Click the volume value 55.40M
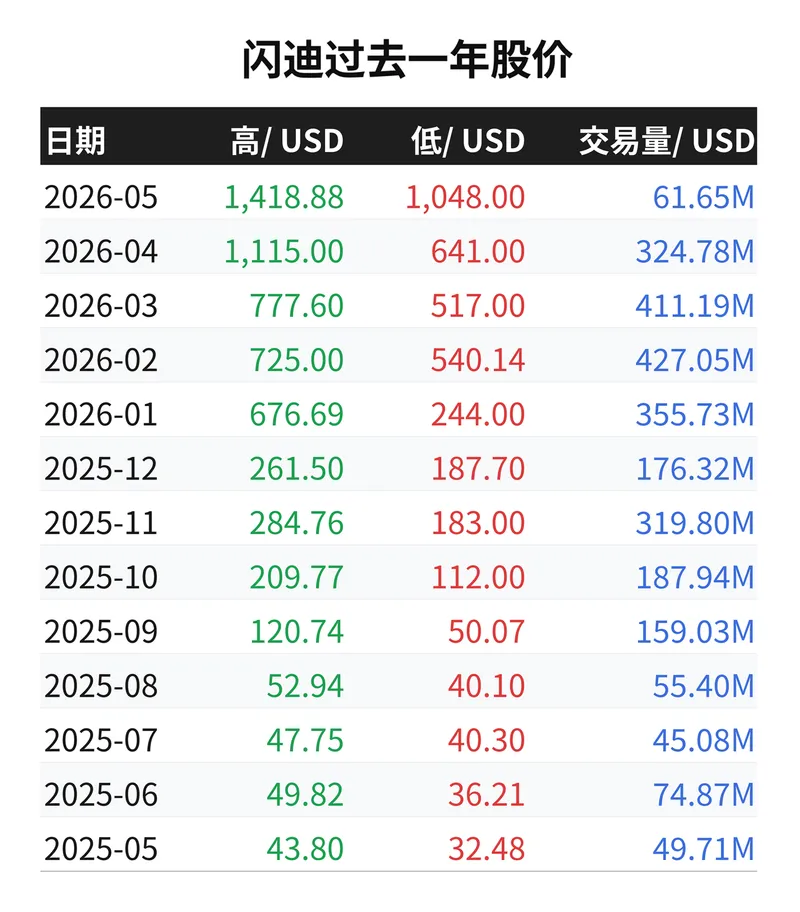800x912 pixels. point(703,686)
